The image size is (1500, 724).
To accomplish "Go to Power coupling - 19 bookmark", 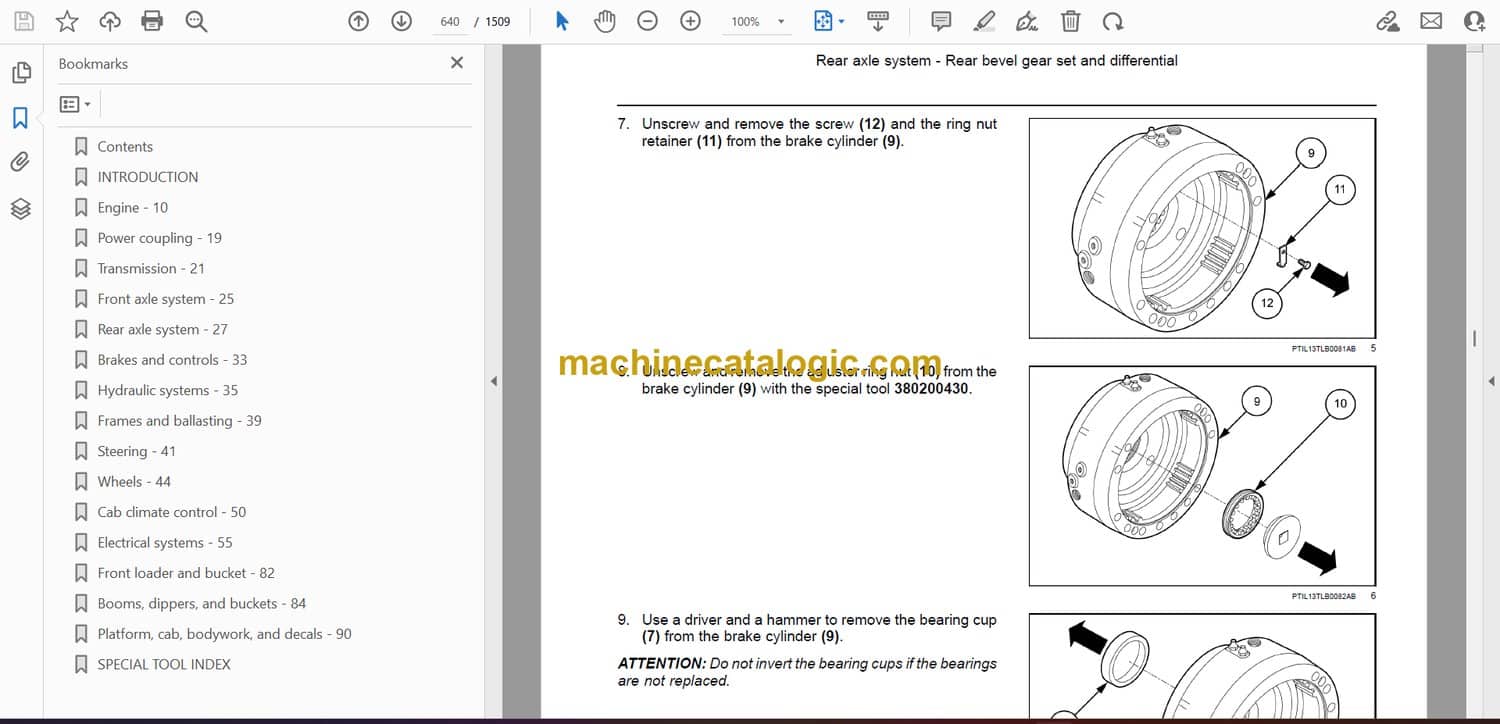I will 160,238.
